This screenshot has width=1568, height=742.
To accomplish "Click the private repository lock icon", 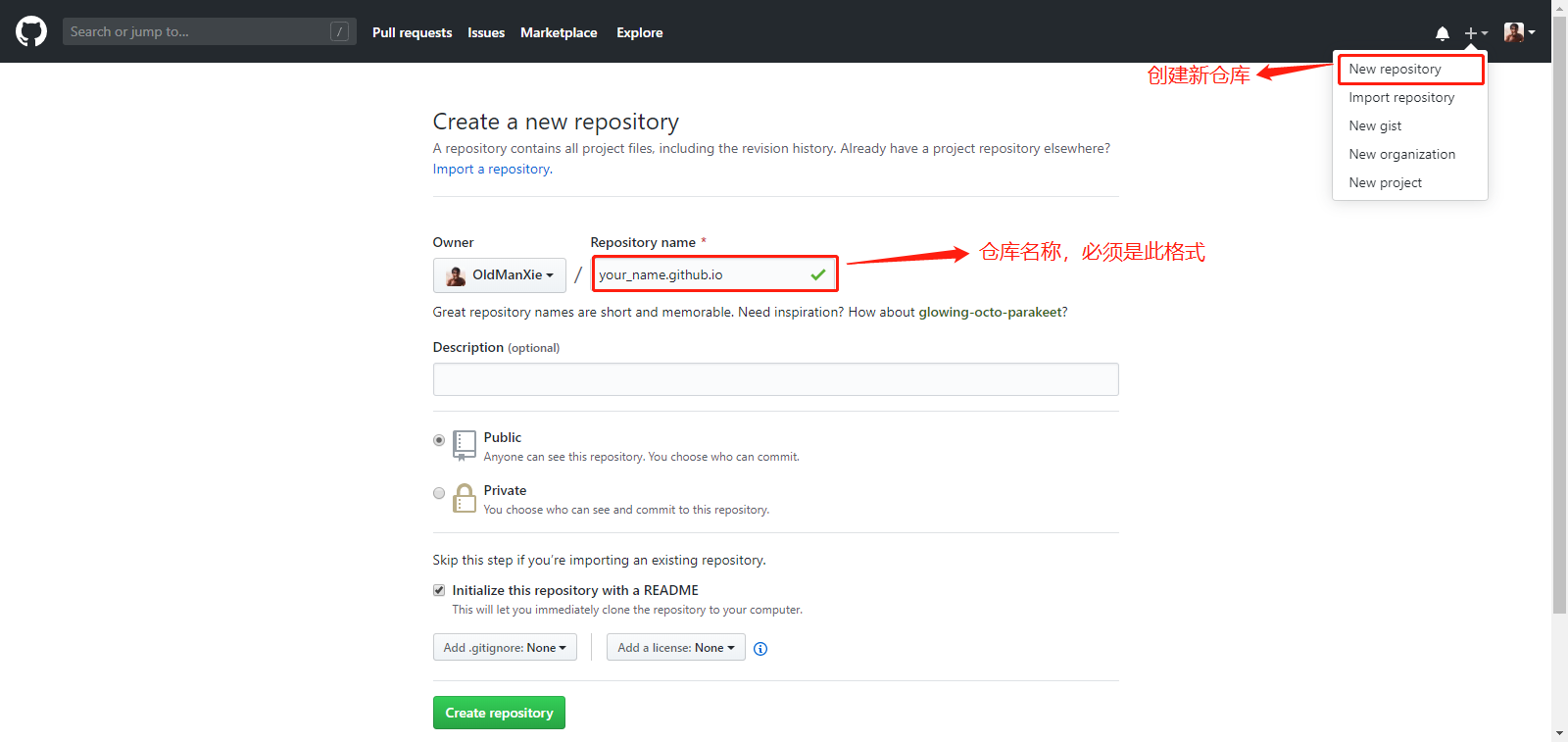I will (464, 498).
